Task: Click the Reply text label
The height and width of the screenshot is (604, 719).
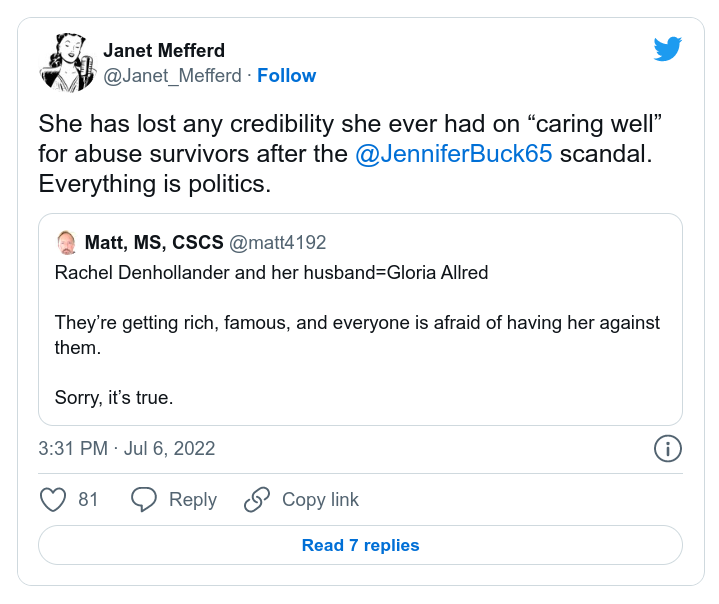Action: click(193, 499)
